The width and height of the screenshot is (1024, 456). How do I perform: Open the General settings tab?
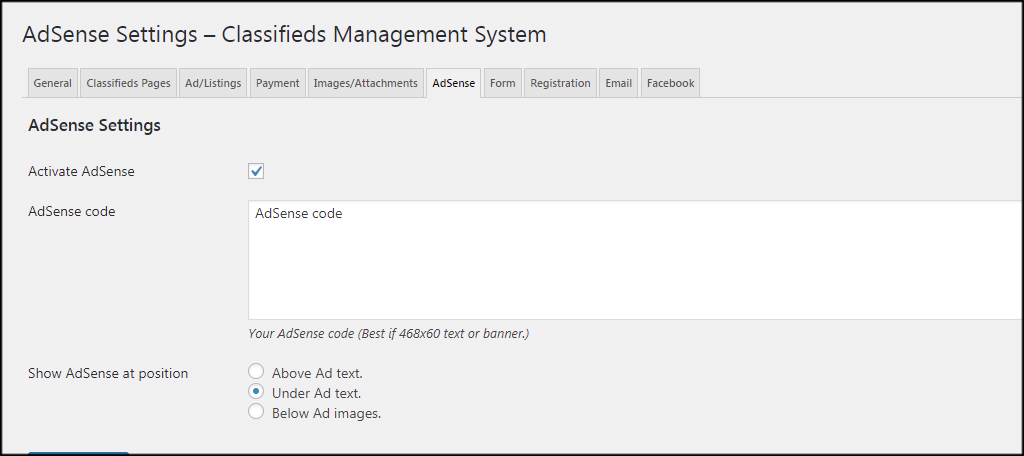point(52,83)
